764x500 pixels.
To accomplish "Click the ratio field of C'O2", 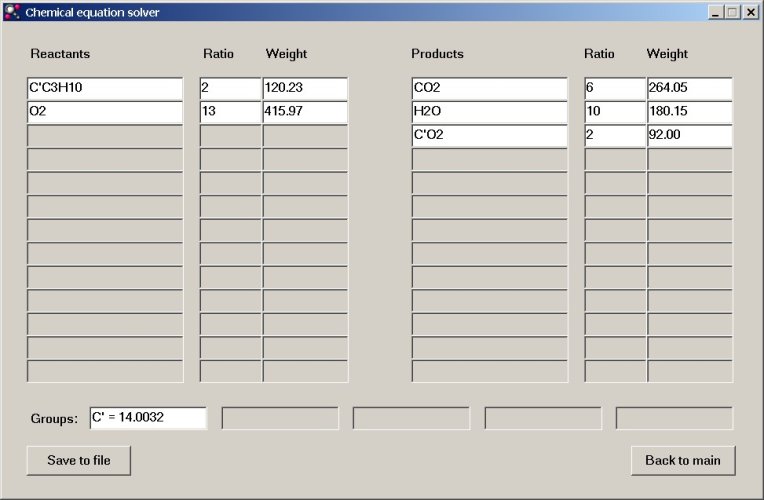I will click(x=615, y=135).
